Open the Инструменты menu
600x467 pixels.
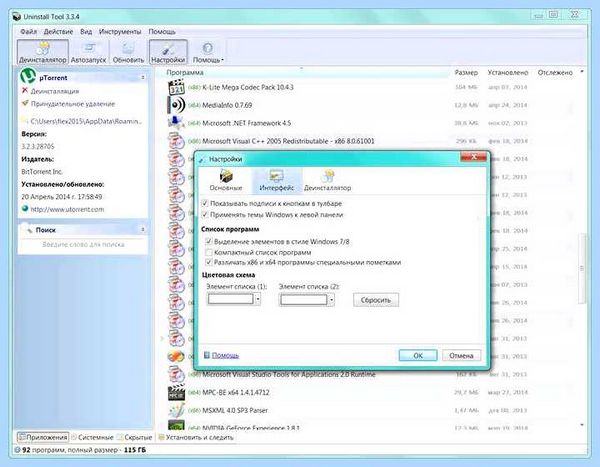(x=120, y=31)
